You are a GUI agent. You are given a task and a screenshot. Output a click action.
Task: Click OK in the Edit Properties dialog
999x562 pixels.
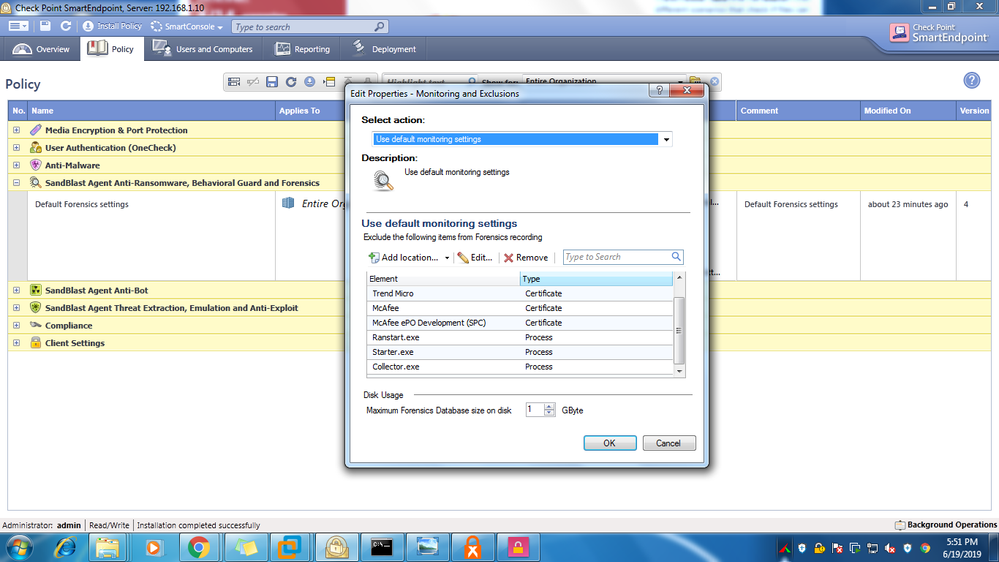point(610,443)
